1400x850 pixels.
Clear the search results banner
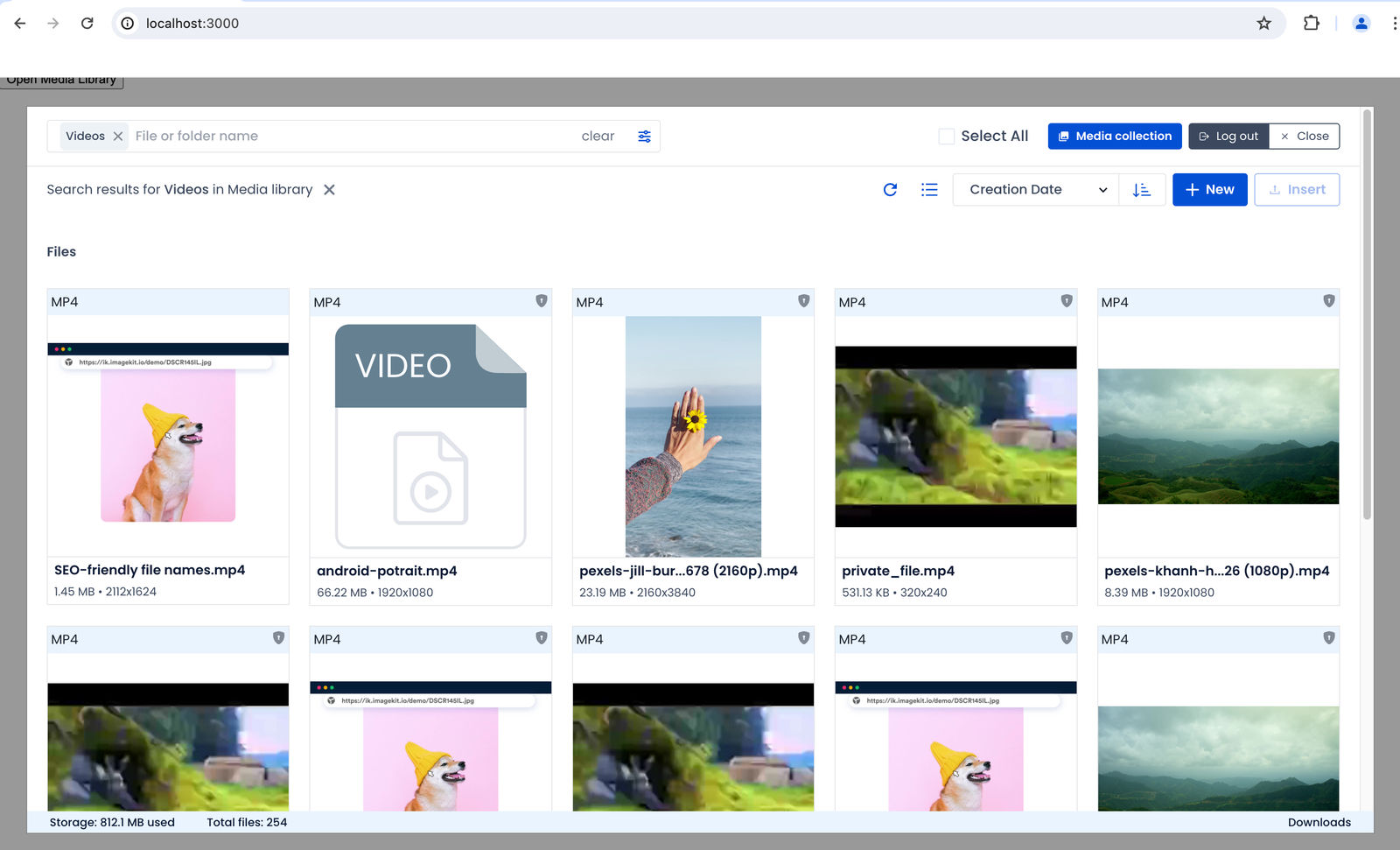pos(329,190)
